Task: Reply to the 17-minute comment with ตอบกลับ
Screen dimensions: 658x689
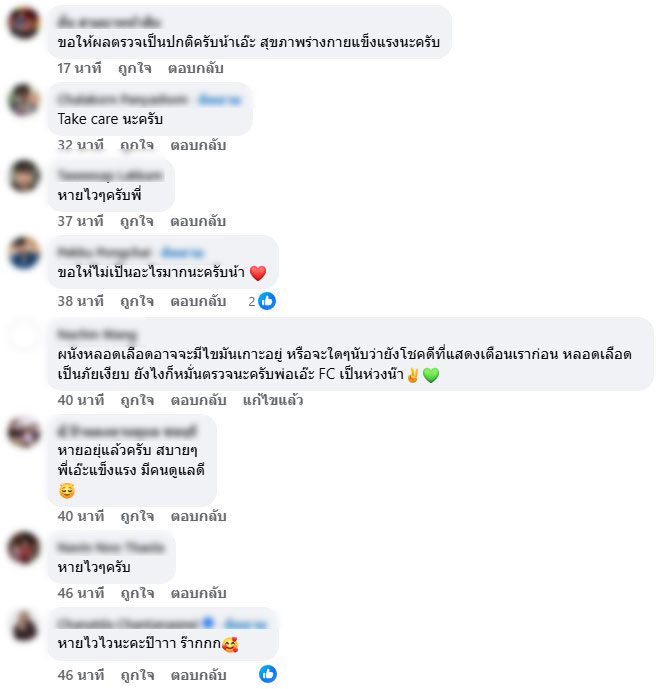Action: click(196, 68)
